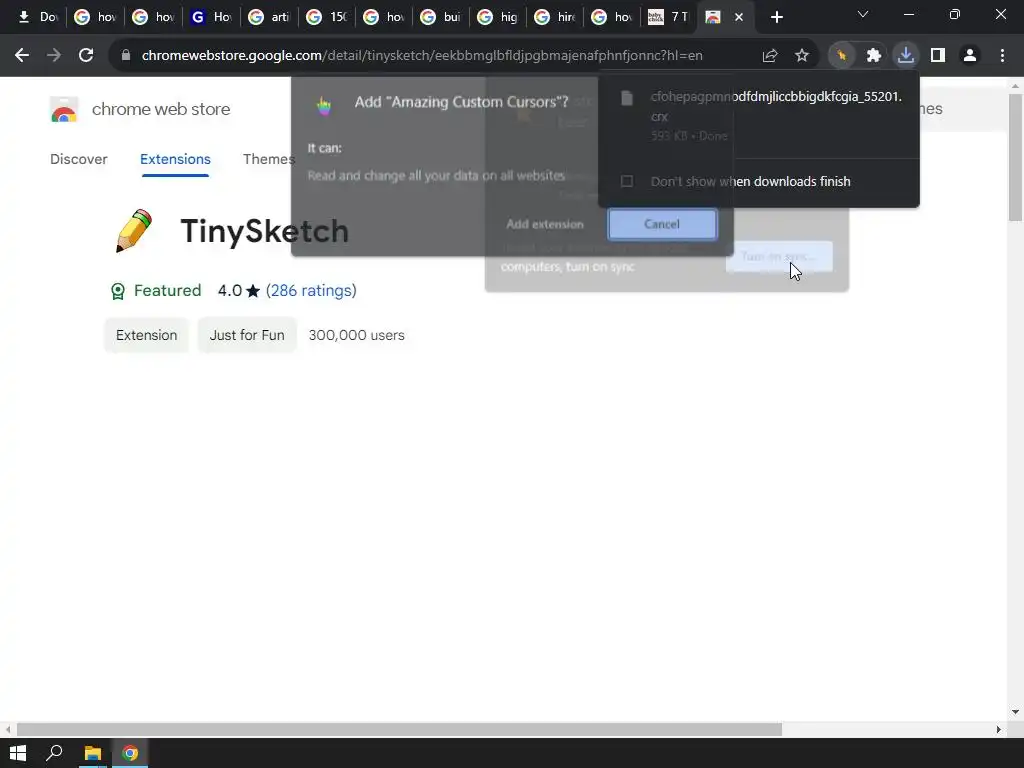
Task: Switch to the 'hire' Google tab
Action: 555,17
